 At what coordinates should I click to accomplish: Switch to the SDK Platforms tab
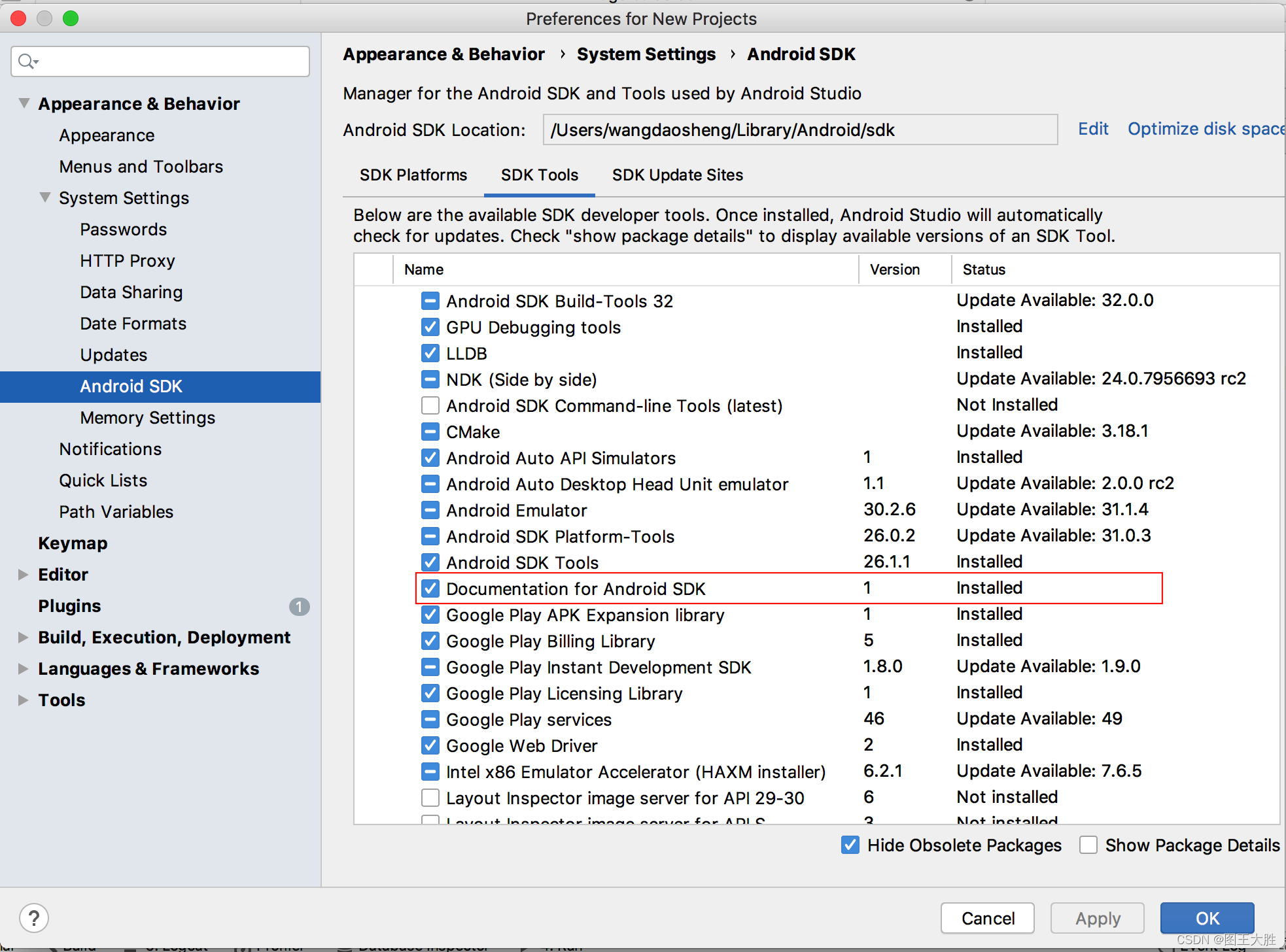pyautogui.click(x=413, y=175)
